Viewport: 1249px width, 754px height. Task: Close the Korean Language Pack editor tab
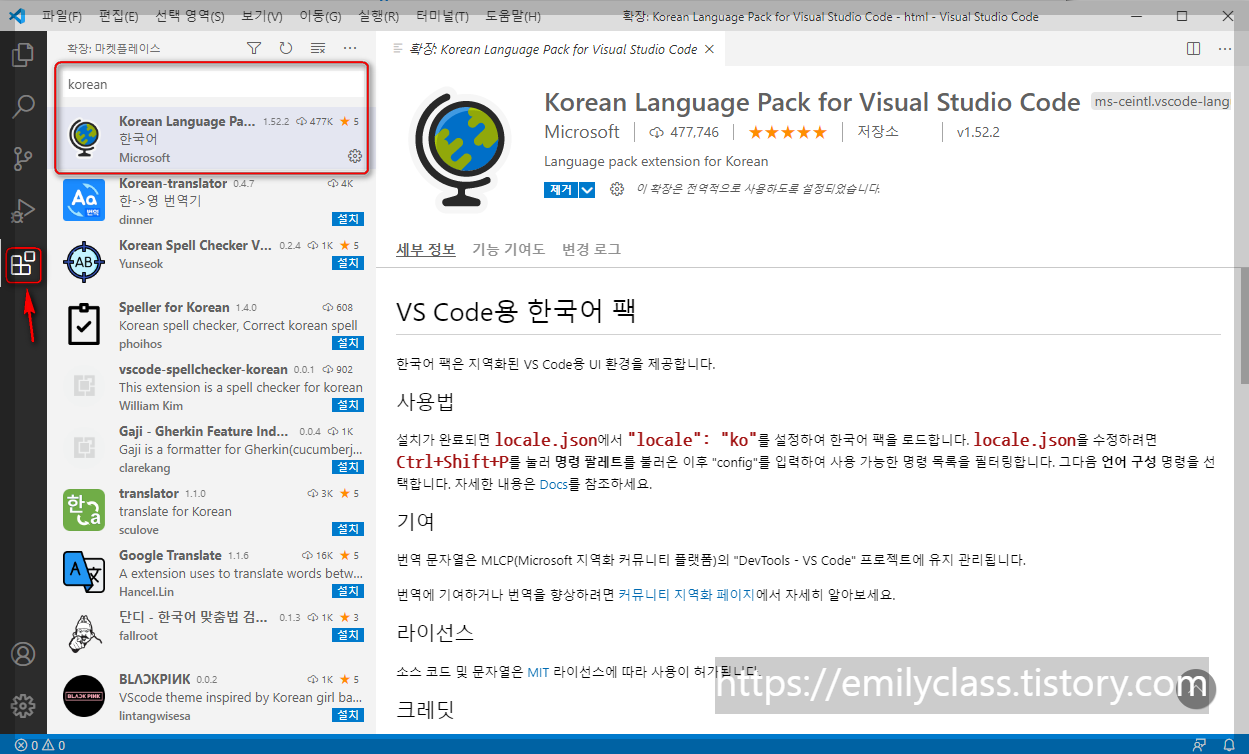click(x=709, y=49)
